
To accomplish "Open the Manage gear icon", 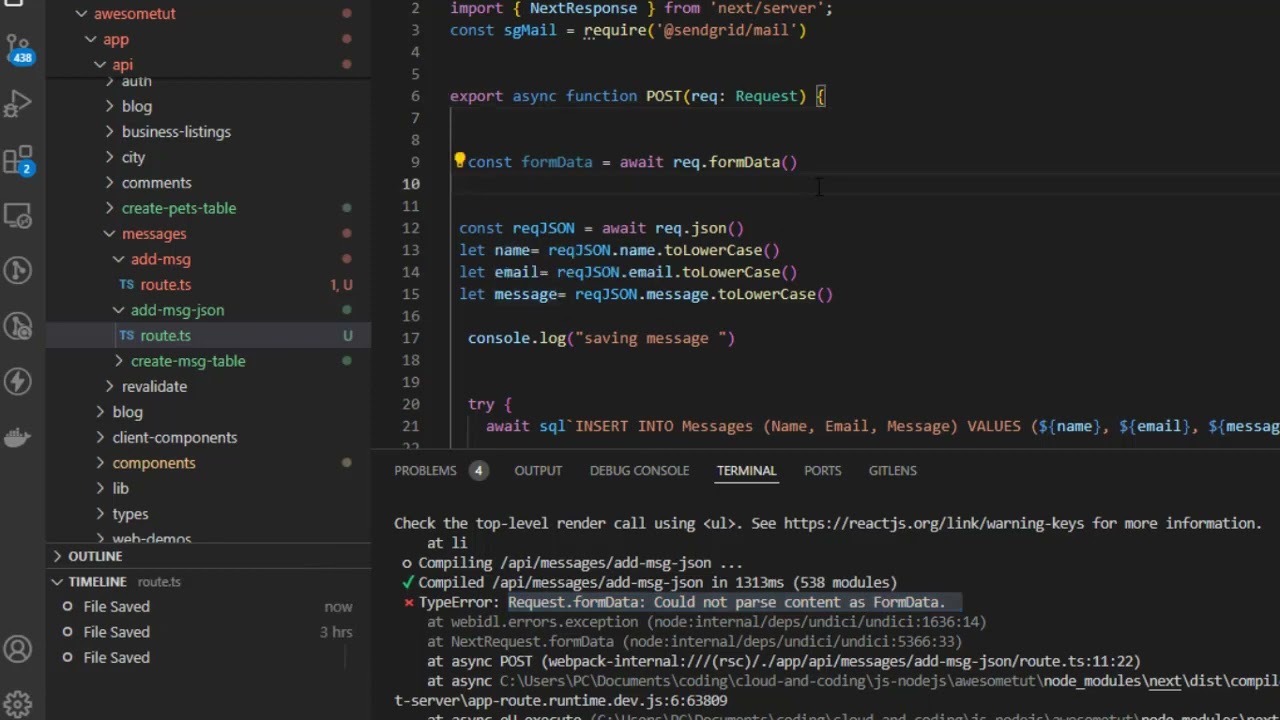I will coord(18,704).
